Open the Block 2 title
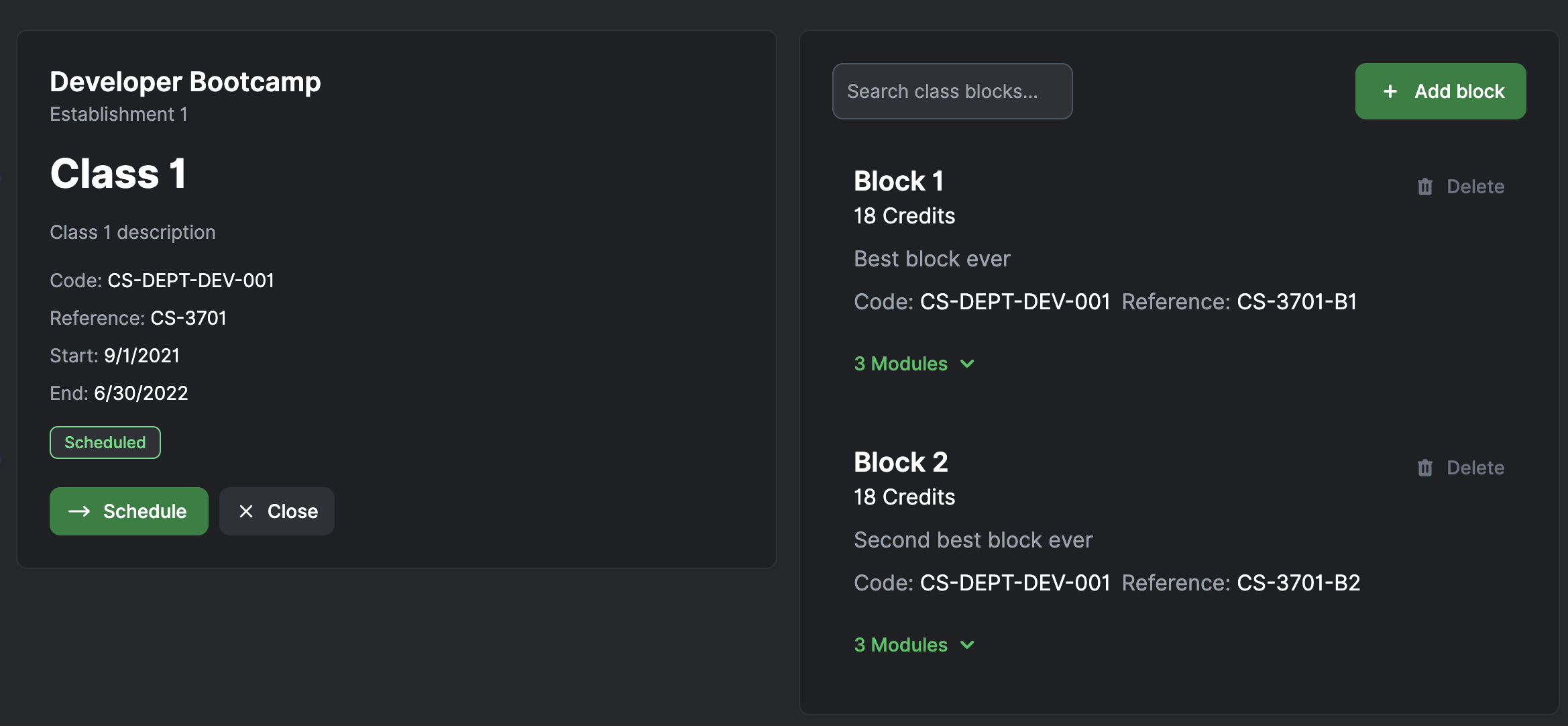Image resolution: width=1568 pixels, height=726 pixels. pos(901,462)
